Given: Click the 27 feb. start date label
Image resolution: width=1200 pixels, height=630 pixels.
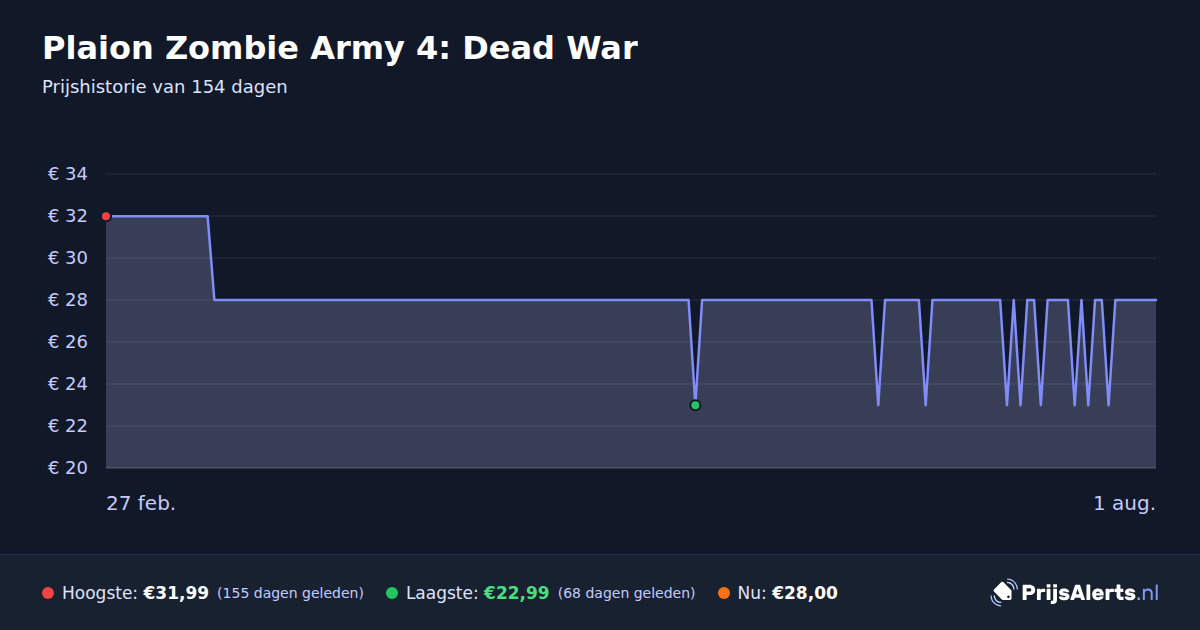Looking at the screenshot, I should coord(141,503).
